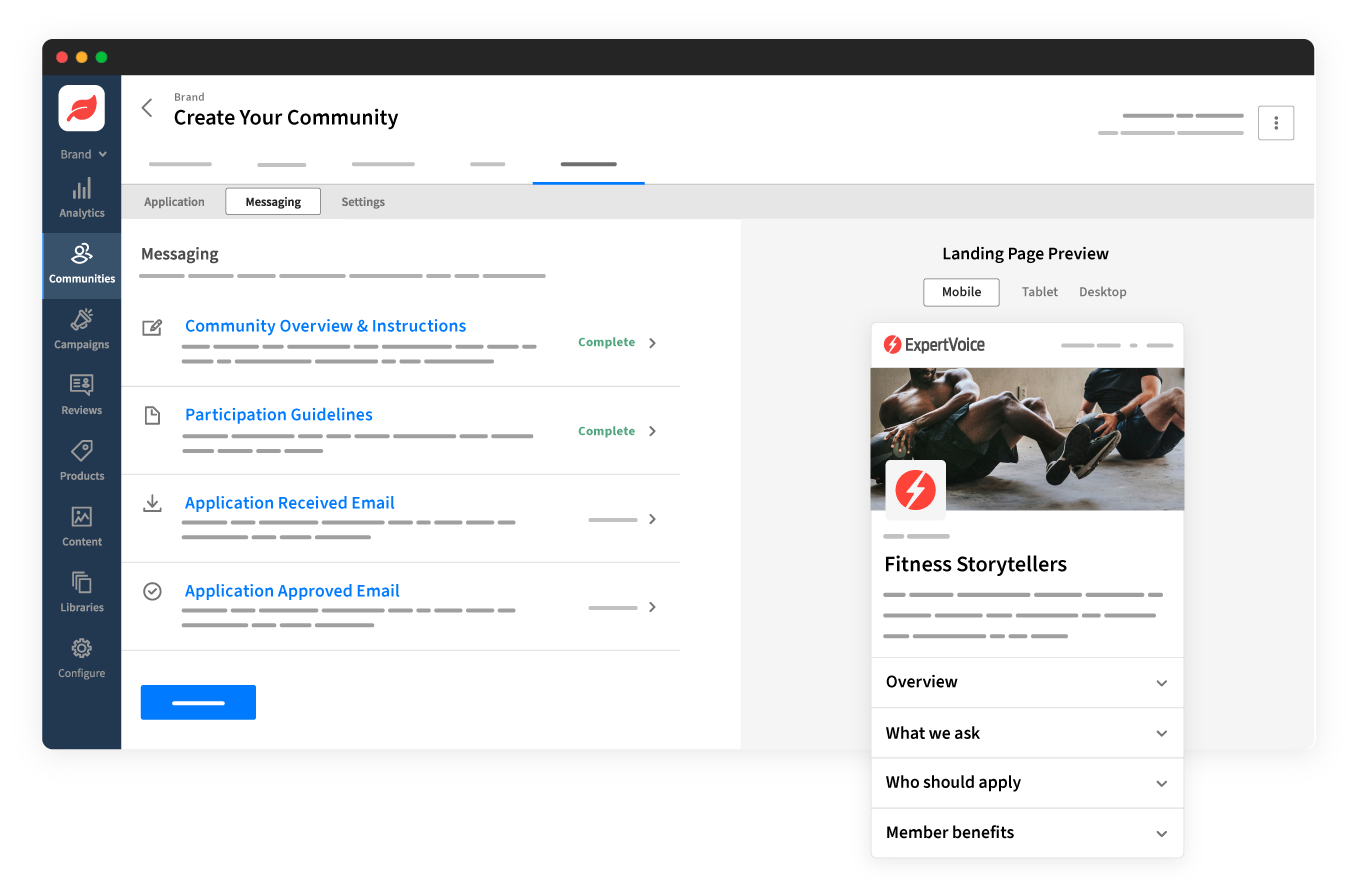Expand the Member benefits section

pyautogui.click(x=1027, y=833)
